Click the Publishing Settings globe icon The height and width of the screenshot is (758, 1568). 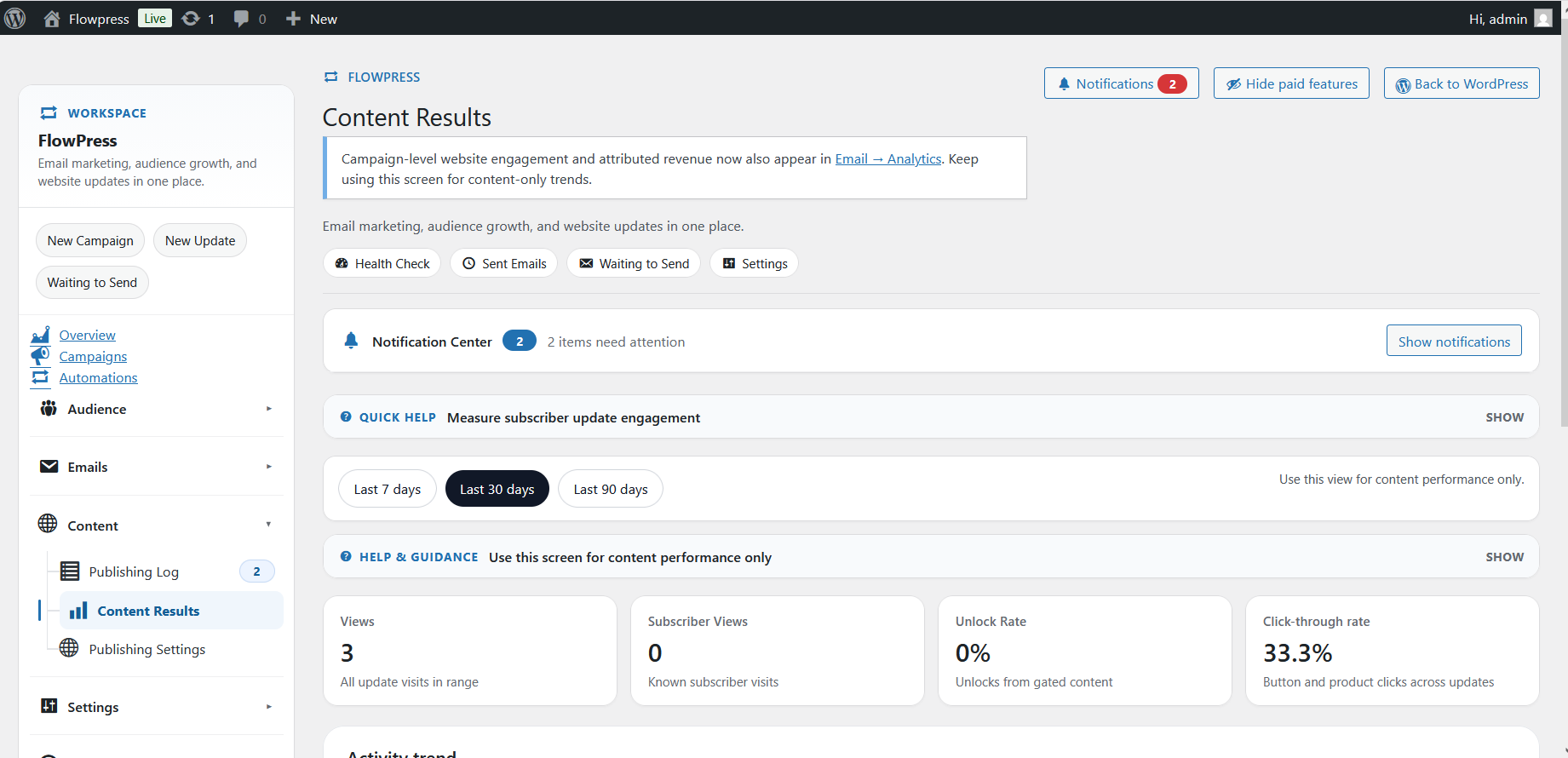tap(69, 648)
